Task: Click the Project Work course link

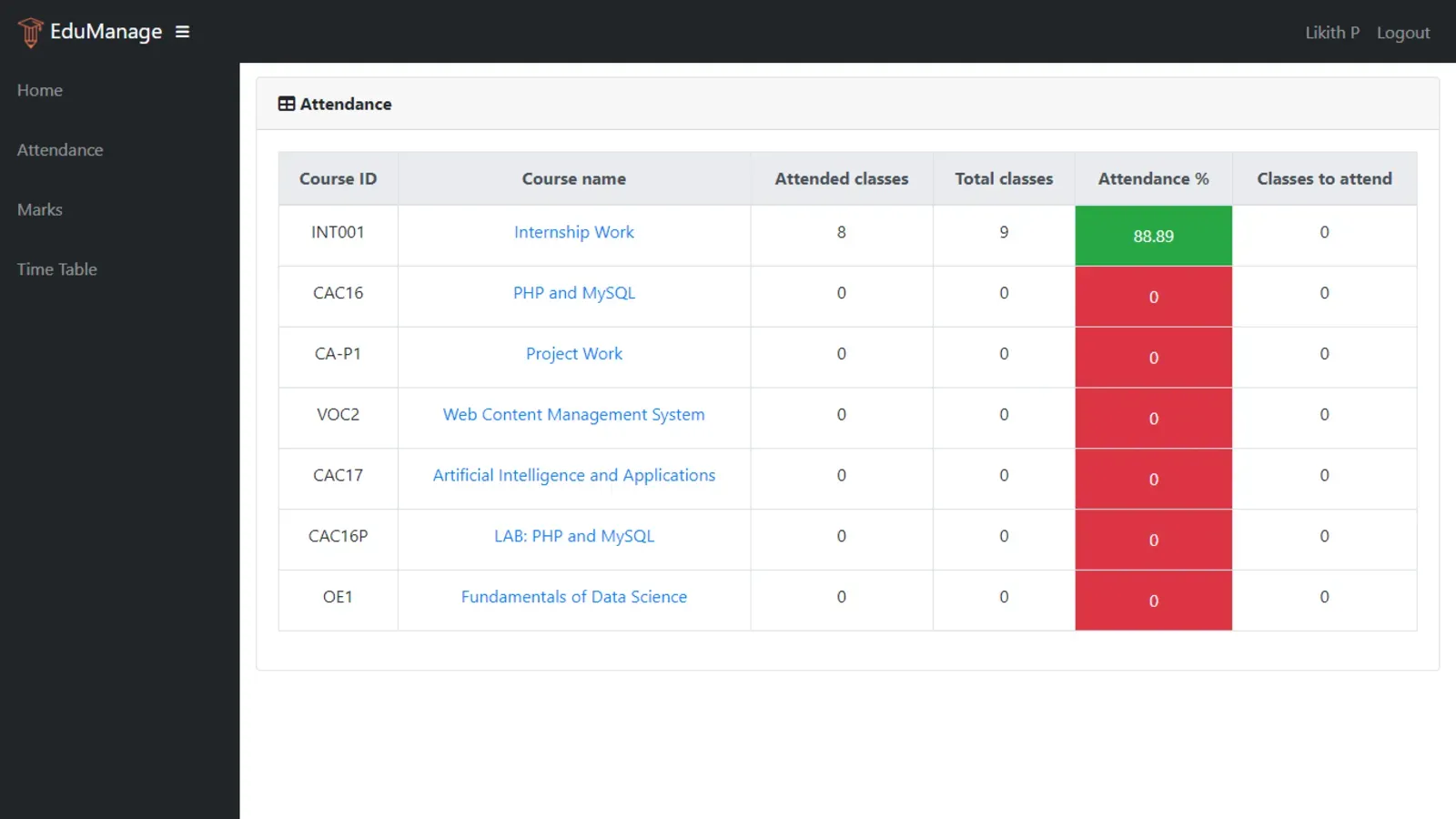Action: (573, 354)
